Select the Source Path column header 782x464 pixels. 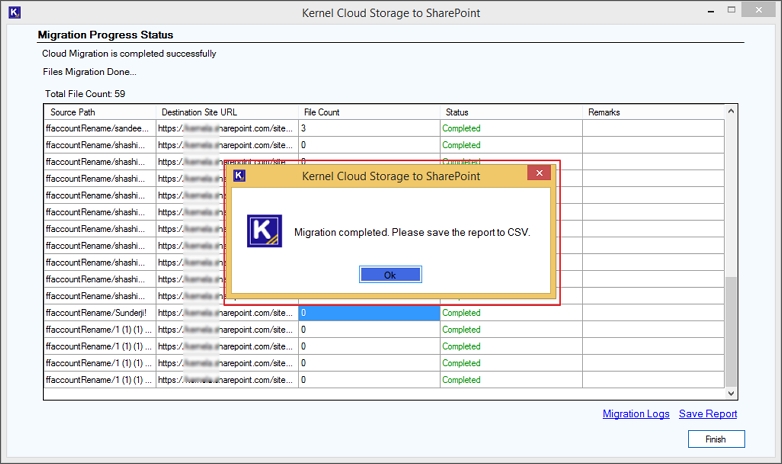[x=100, y=112]
